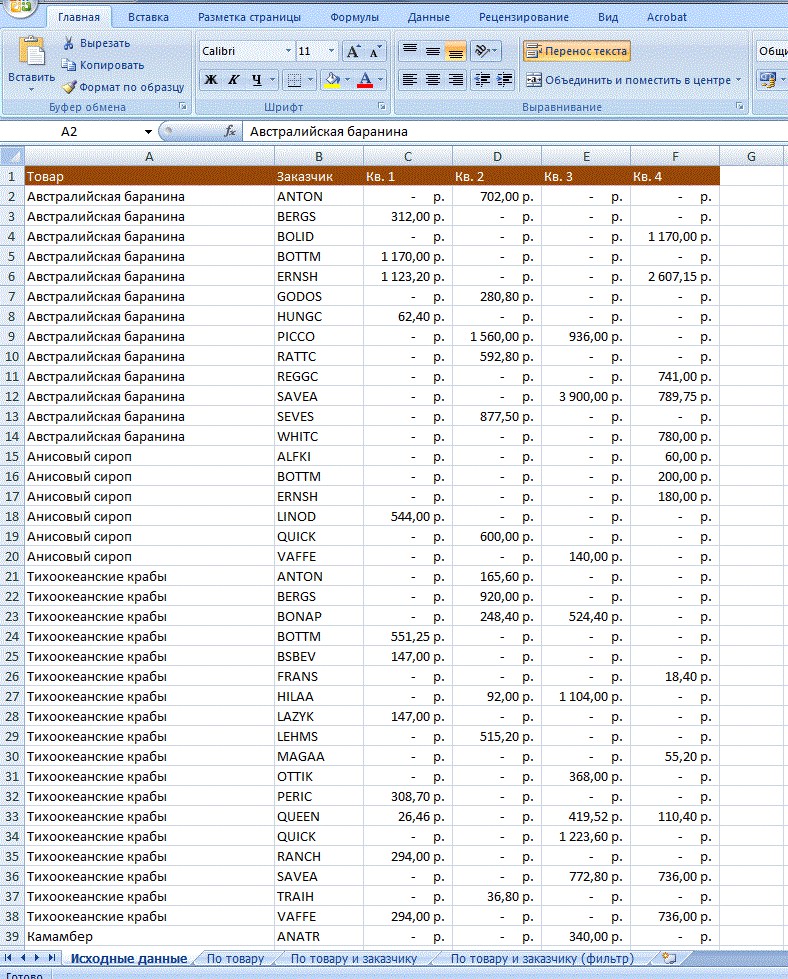Image resolution: width=788 pixels, height=979 pixels.
Task: Open borders dropdown arrow
Action: tap(310, 79)
